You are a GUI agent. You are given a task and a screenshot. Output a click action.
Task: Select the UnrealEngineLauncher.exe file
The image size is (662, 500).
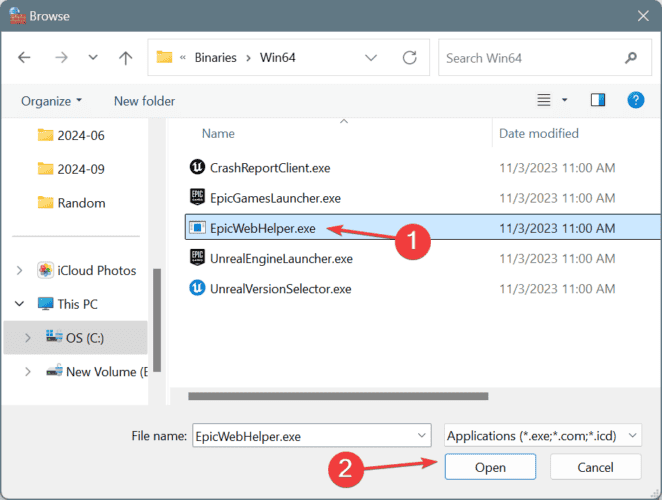pyautogui.click(x=281, y=258)
